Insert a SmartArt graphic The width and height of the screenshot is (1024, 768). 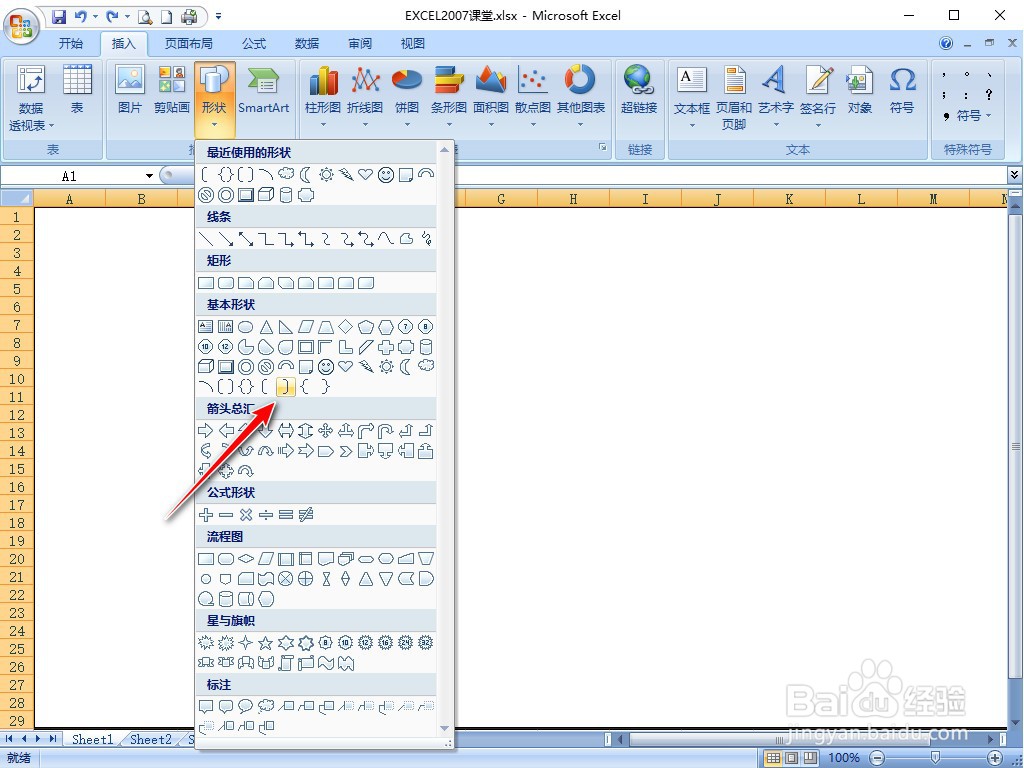263,90
